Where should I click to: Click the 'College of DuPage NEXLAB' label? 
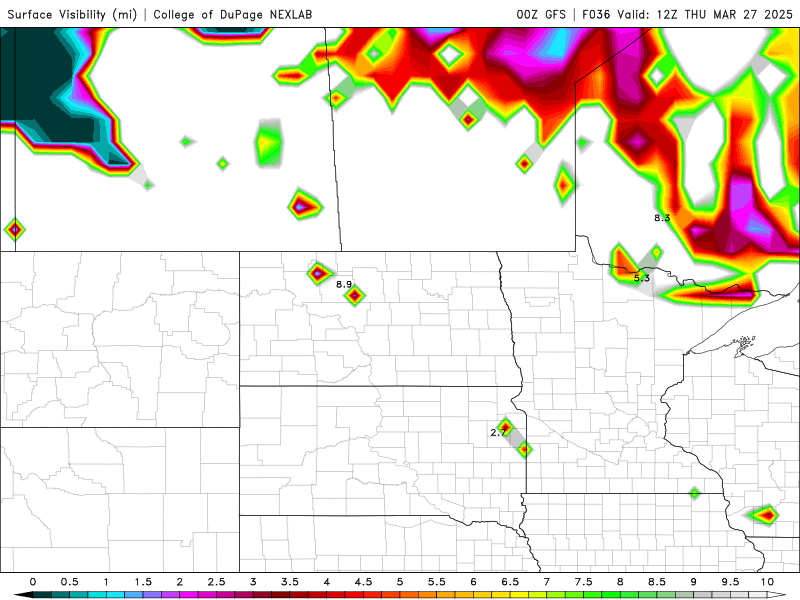tap(233, 14)
